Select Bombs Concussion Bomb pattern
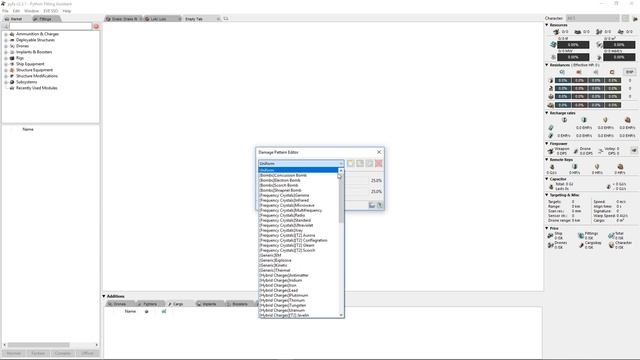Viewport: 640px width, 360px height. [x=299, y=175]
